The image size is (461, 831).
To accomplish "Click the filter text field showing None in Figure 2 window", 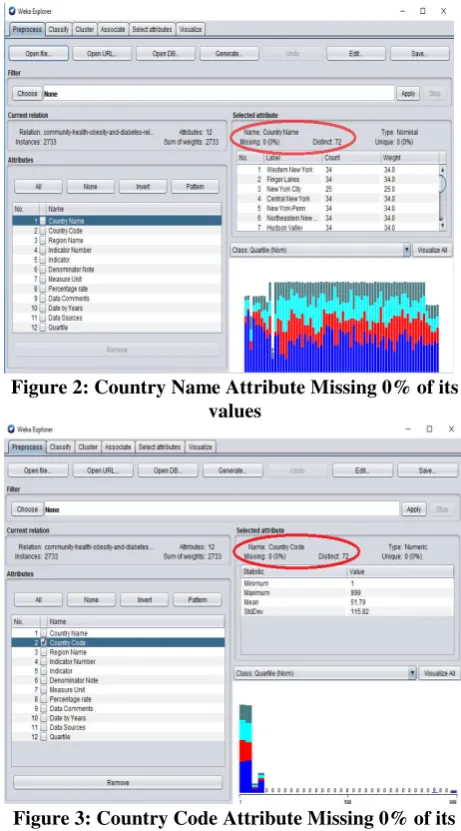I will click(x=219, y=93).
